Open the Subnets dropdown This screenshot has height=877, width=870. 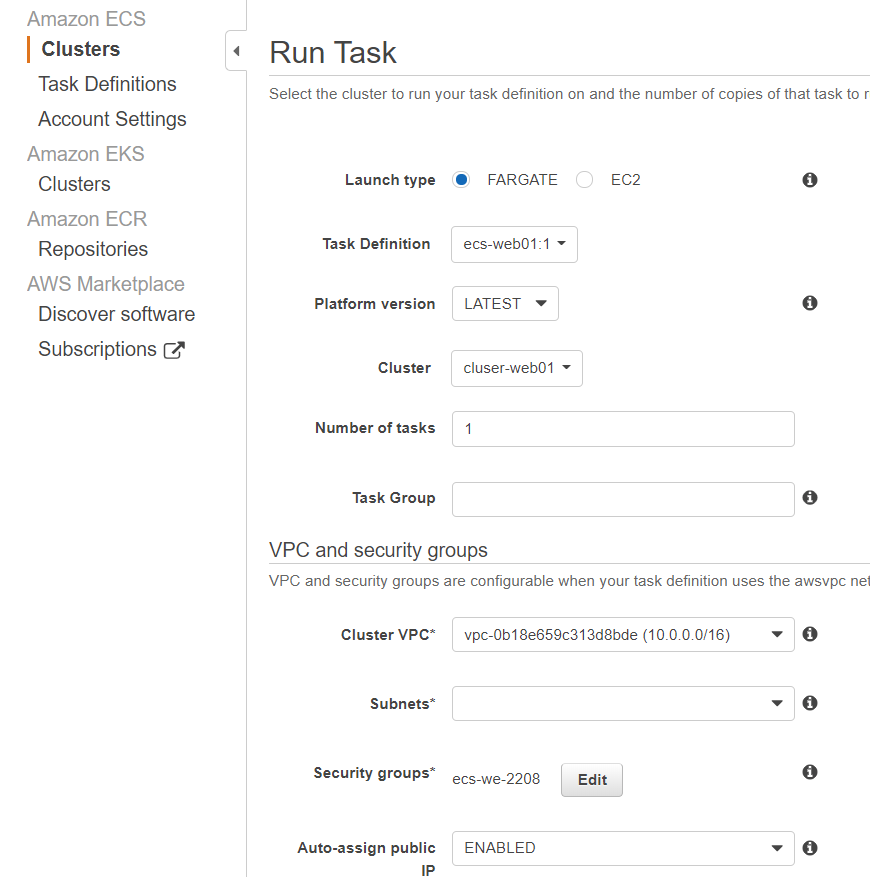[x=623, y=704]
